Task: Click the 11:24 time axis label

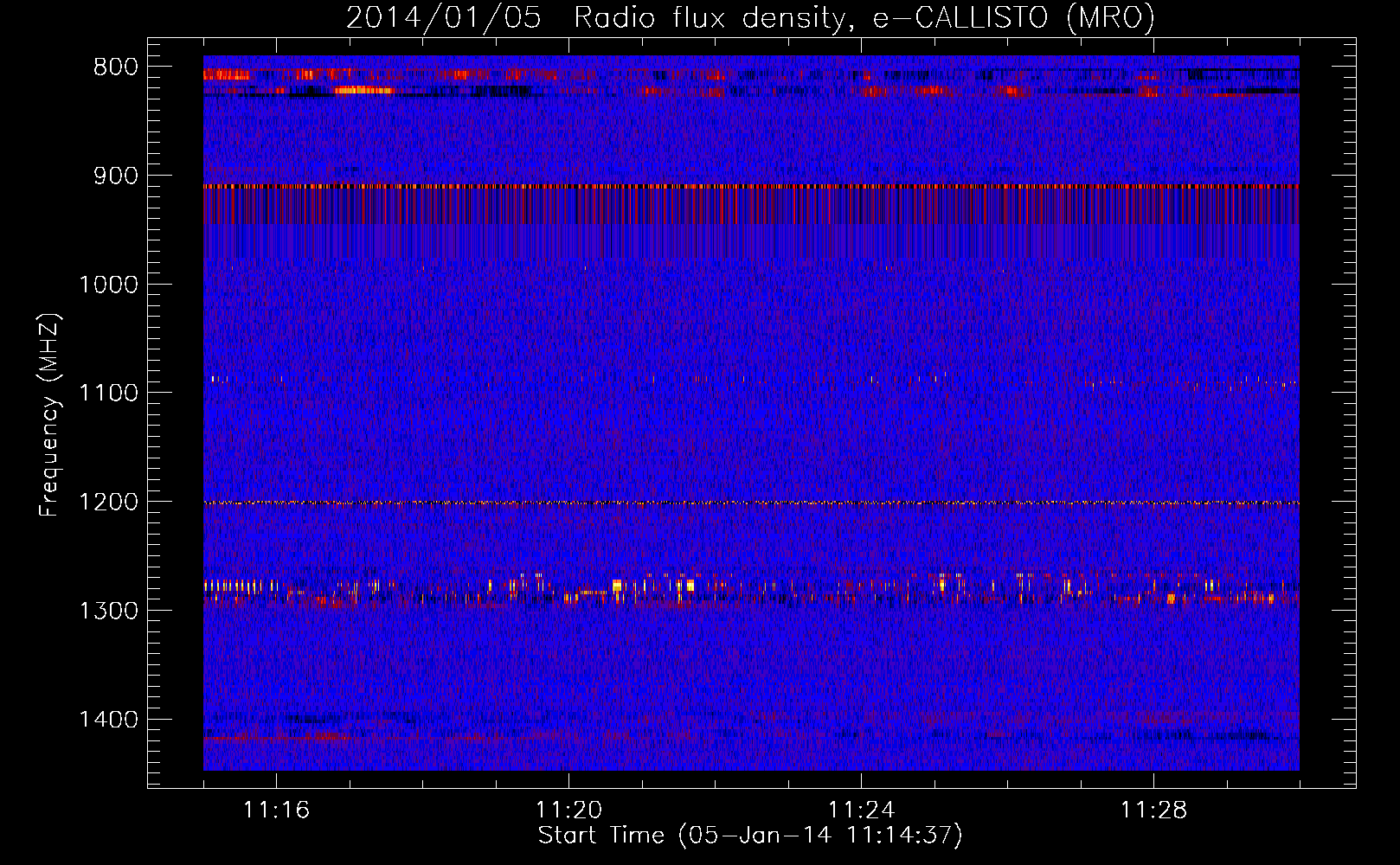Action: [861, 811]
